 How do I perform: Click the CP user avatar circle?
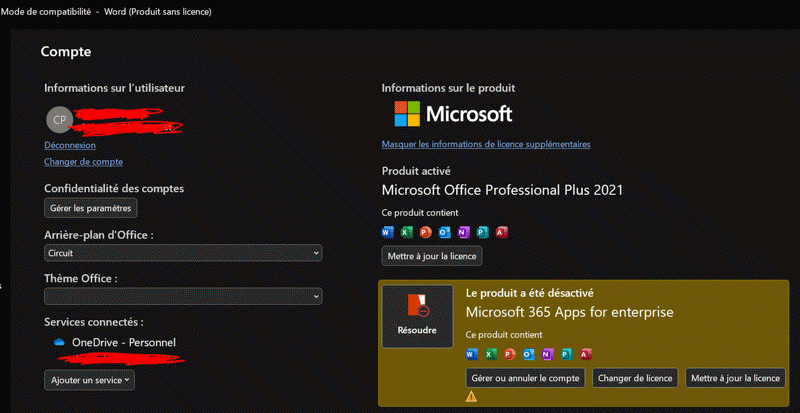pos(59,120)
